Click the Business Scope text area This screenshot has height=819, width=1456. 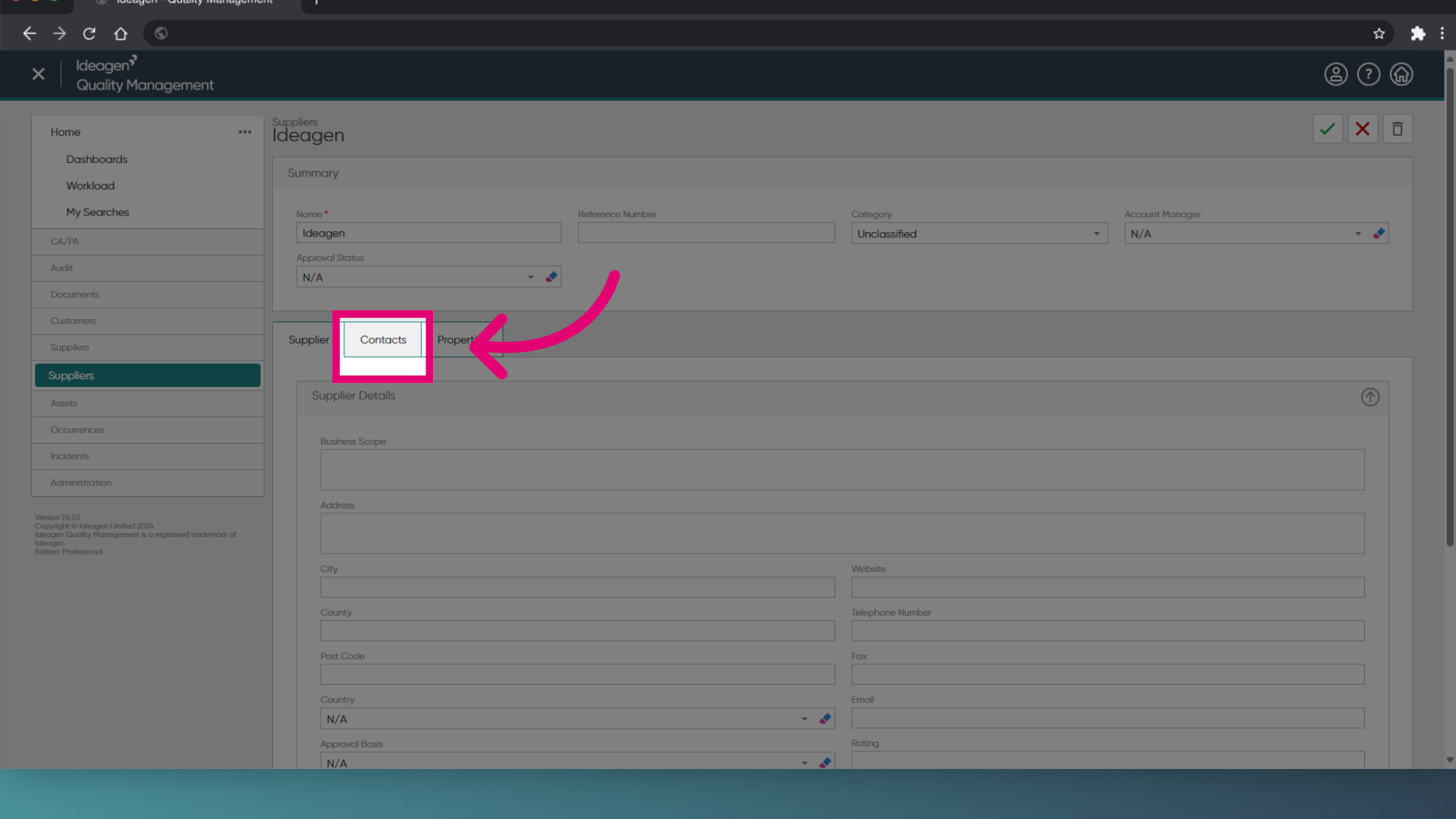pyautogui.click(x=842, y=469)
